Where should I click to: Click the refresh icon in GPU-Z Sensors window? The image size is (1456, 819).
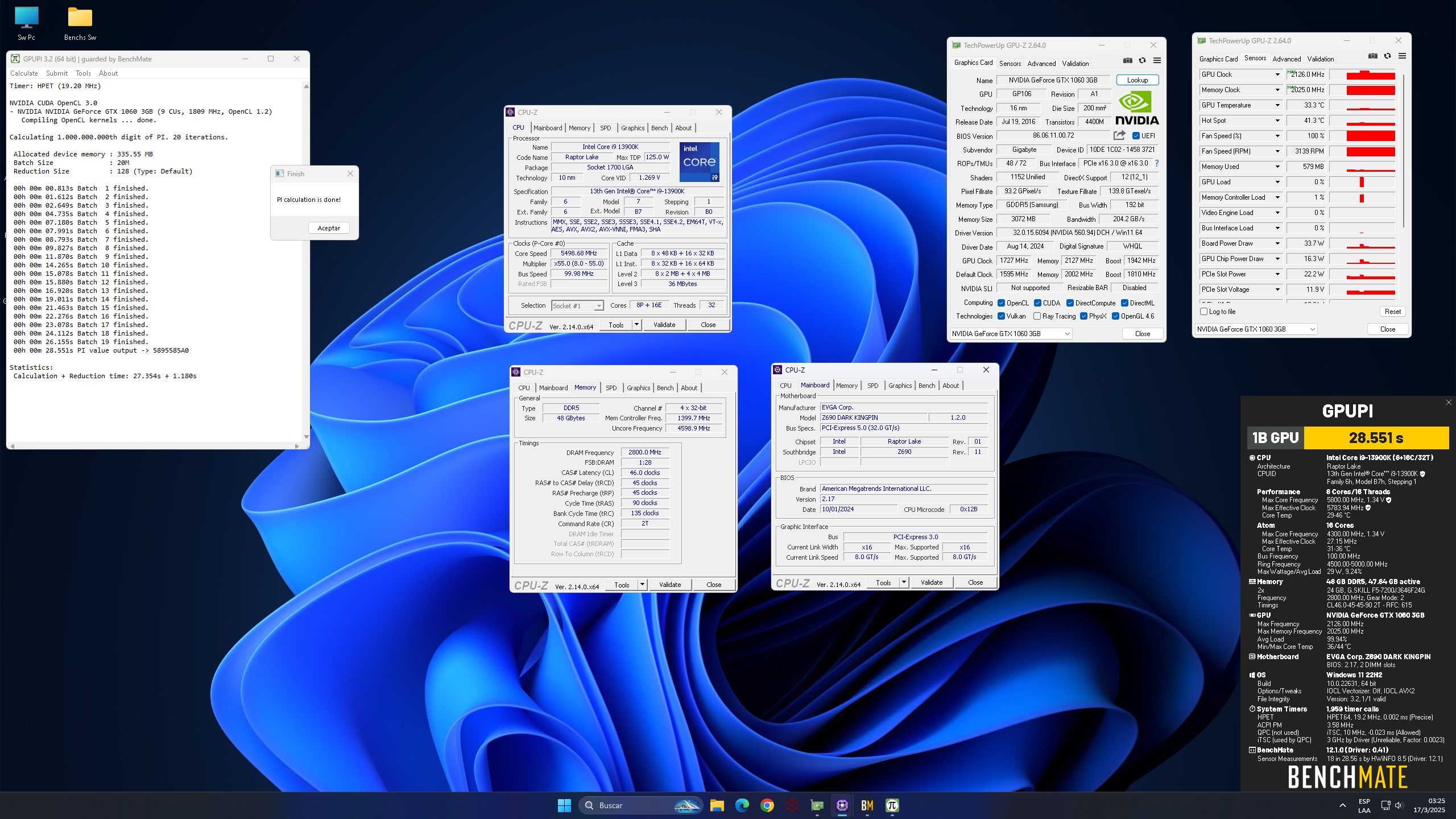(1387, 56)
